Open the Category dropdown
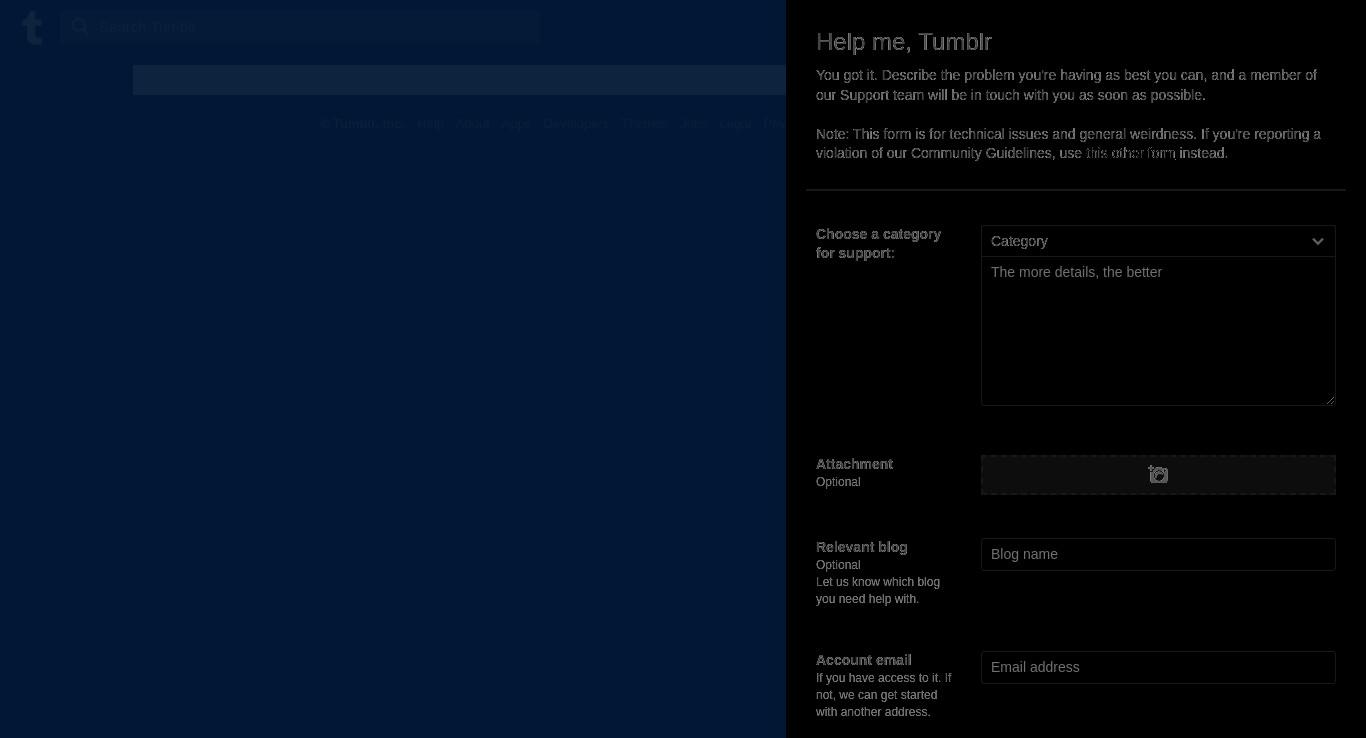 click(1158, 241)
